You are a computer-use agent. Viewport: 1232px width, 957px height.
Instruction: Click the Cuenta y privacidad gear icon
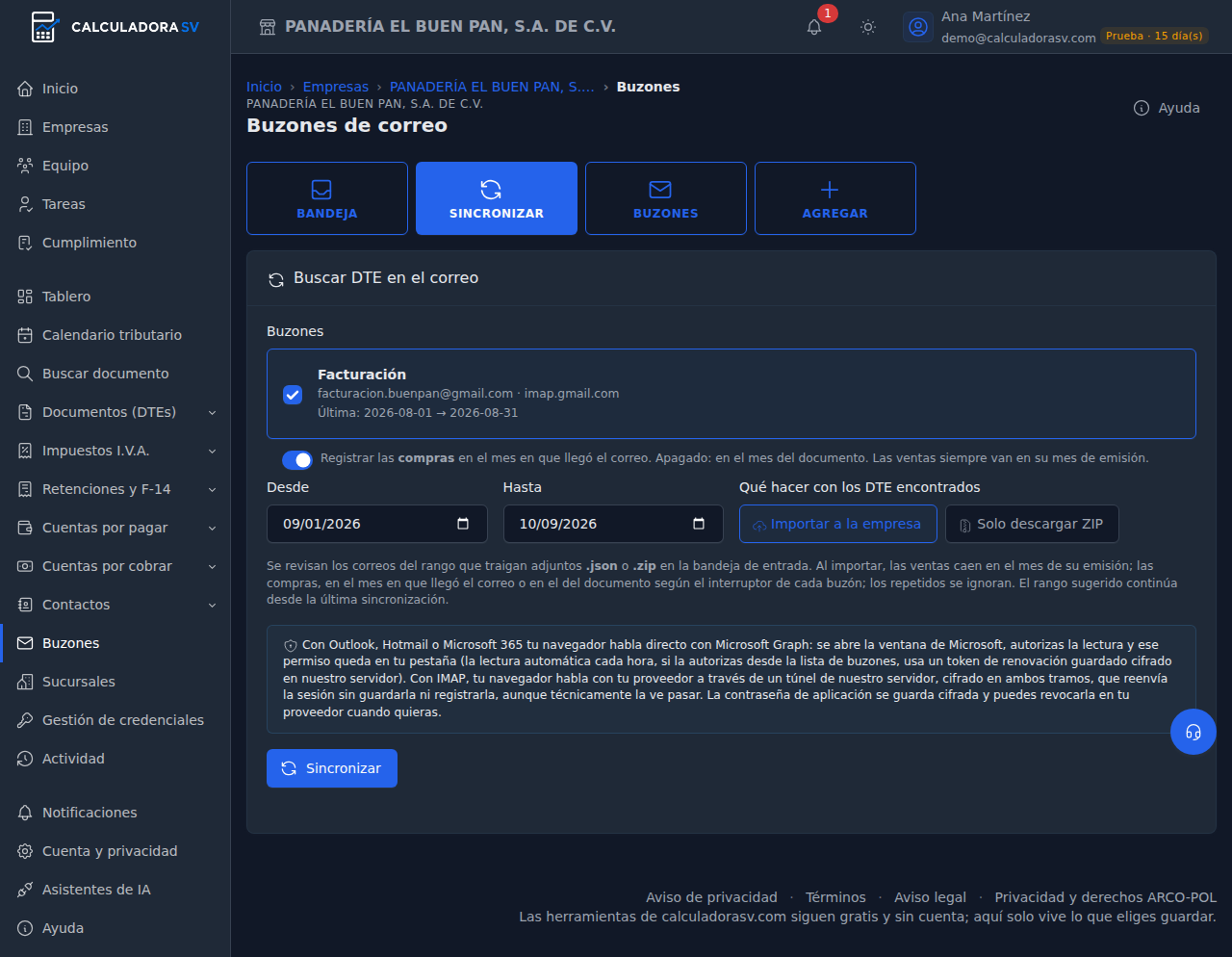25,851
